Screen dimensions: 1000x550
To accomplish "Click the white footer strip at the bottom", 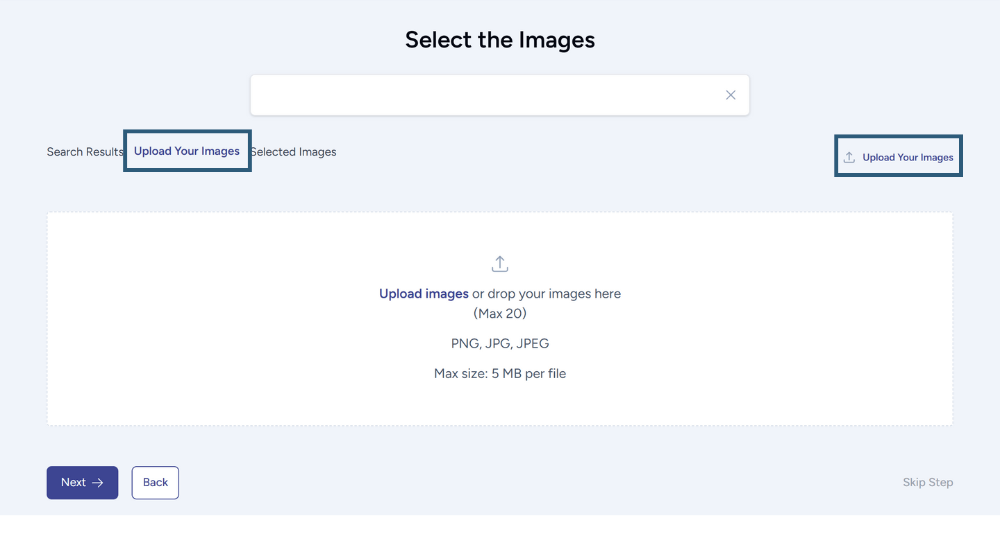I will 500,532.
